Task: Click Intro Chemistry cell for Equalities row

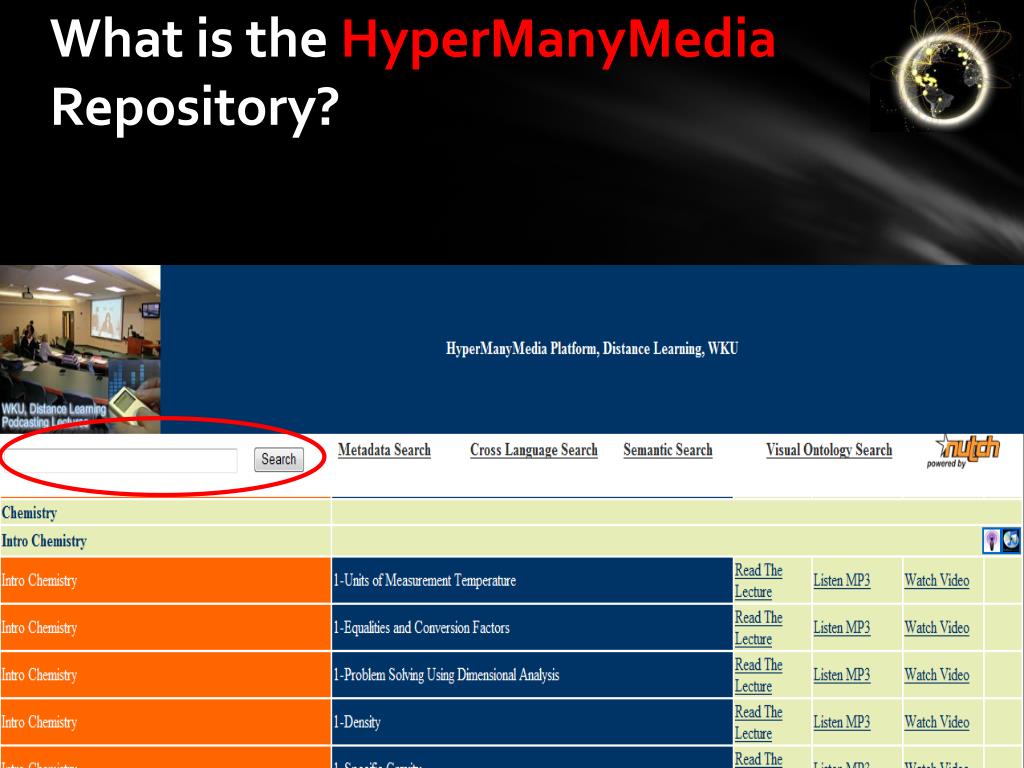Action: coord(165,628)
